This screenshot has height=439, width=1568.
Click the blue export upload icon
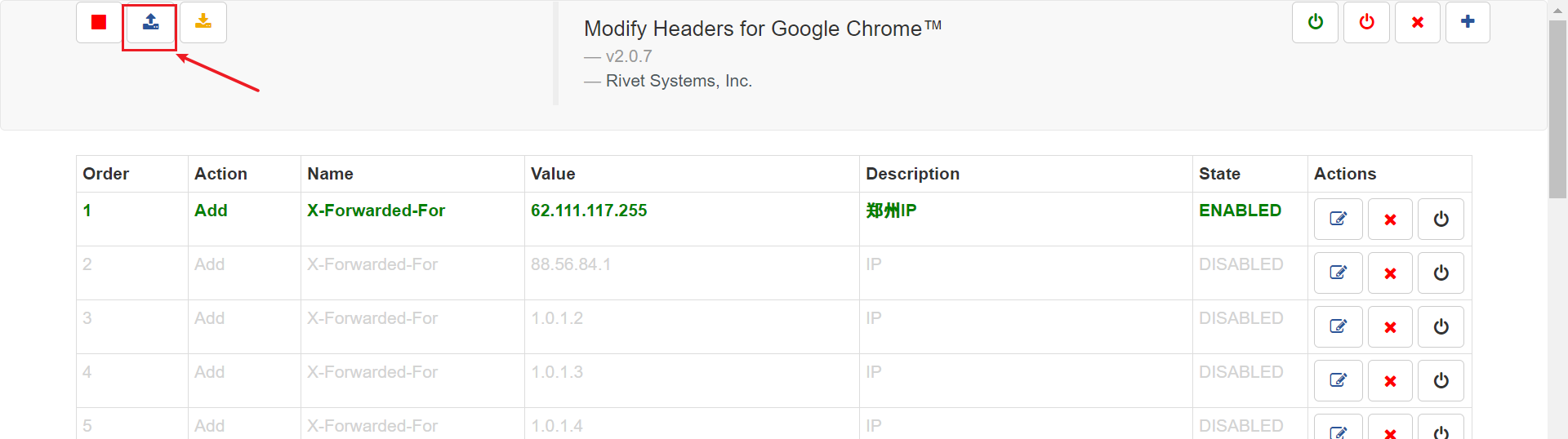(151, 22)
